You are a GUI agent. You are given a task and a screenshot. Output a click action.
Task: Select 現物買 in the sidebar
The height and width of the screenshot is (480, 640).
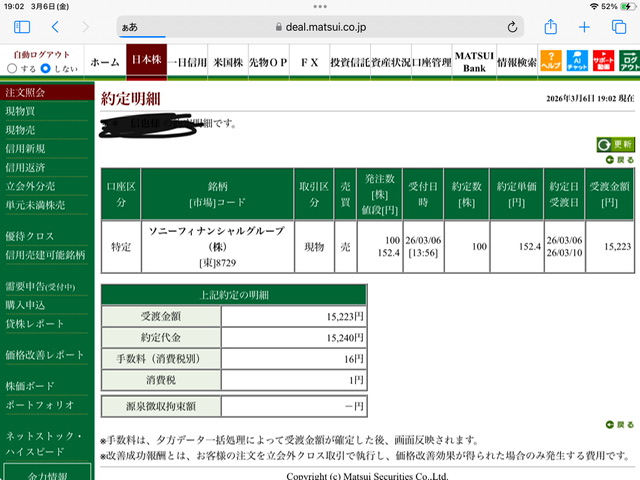pos(20,111)
